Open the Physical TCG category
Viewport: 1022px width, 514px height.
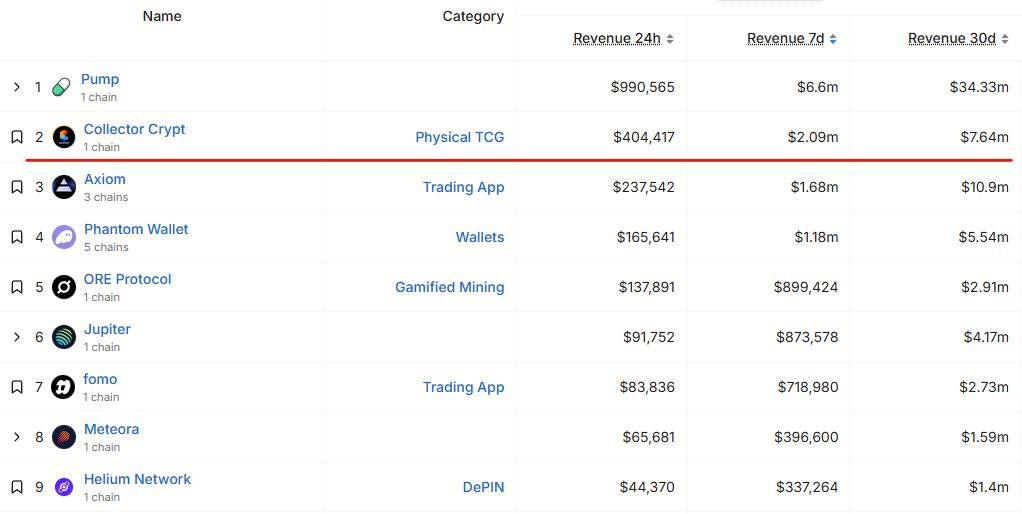click(x=460, y=137)
